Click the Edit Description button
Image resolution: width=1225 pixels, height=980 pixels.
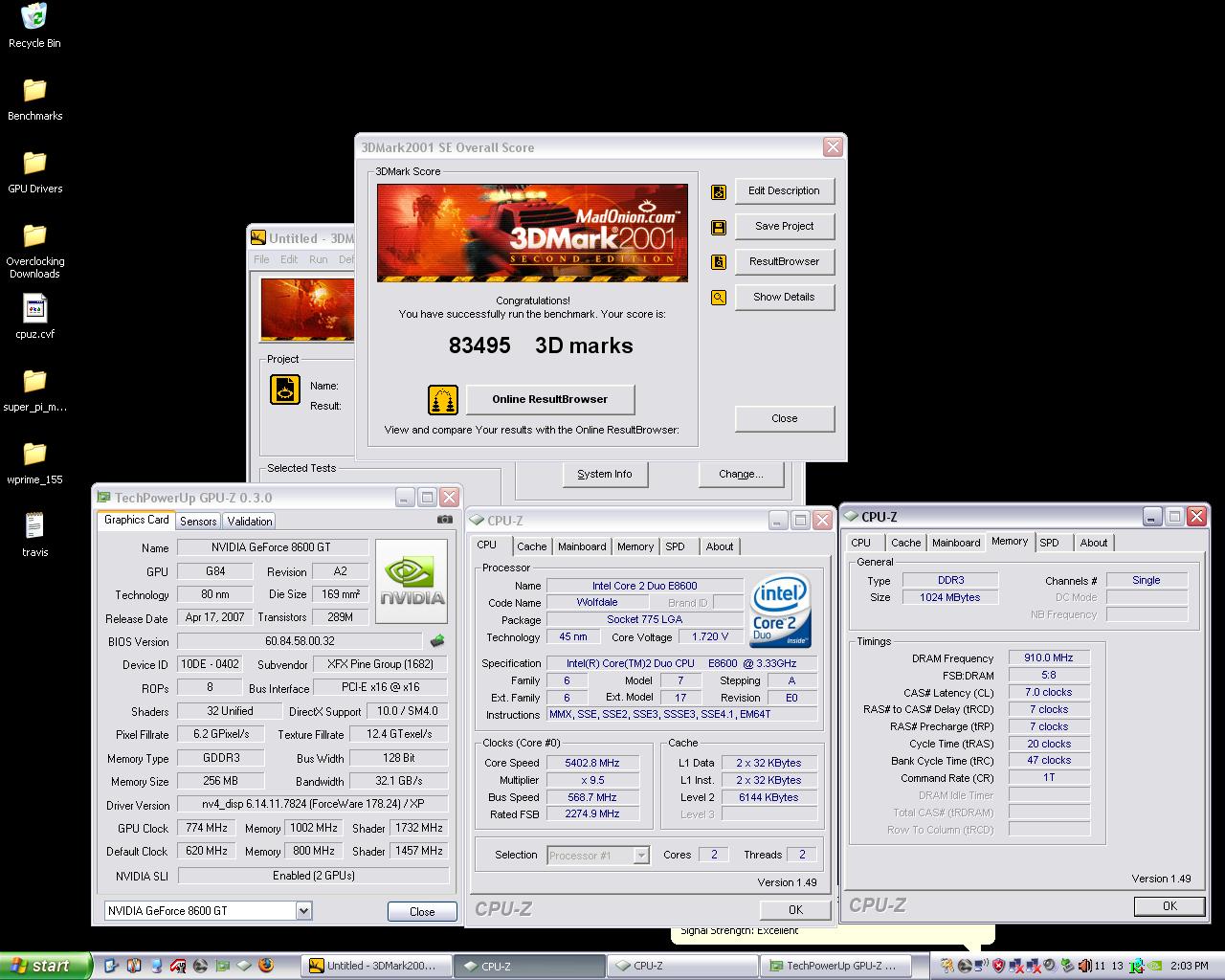[x=784, y=191]
